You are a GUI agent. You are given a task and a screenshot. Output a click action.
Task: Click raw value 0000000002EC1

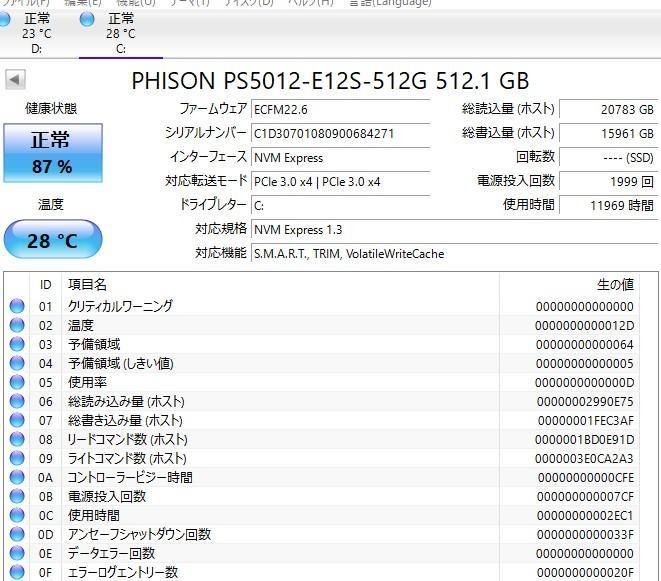585,515
